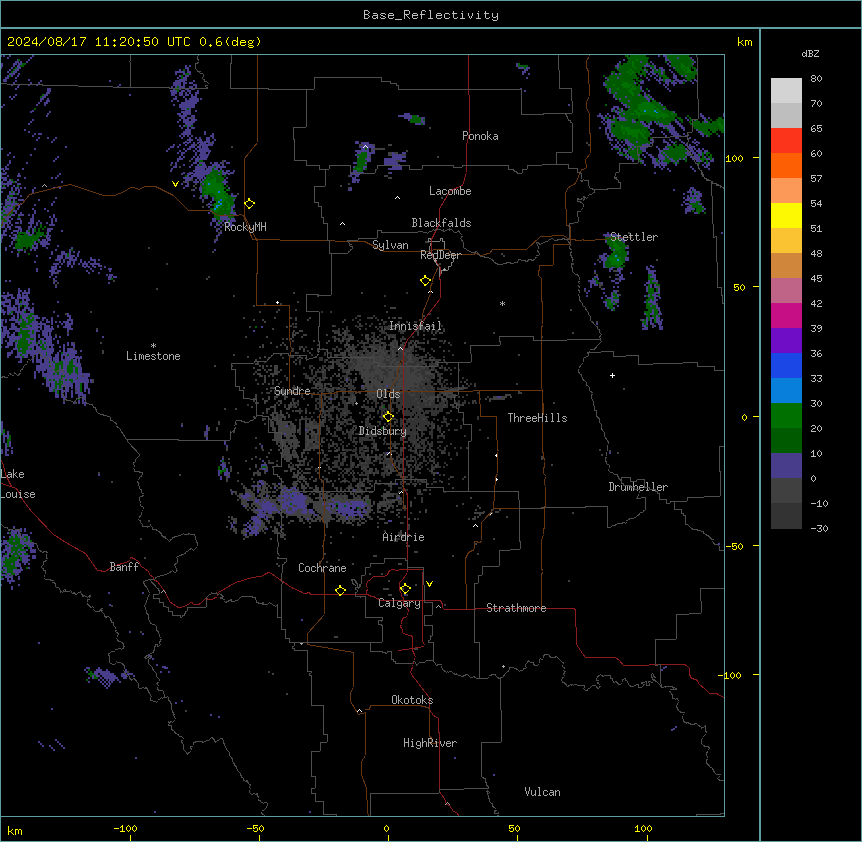Viewport: 862px width, 842px height.
Task: Click the Limestone label
Action: [153, 356]
